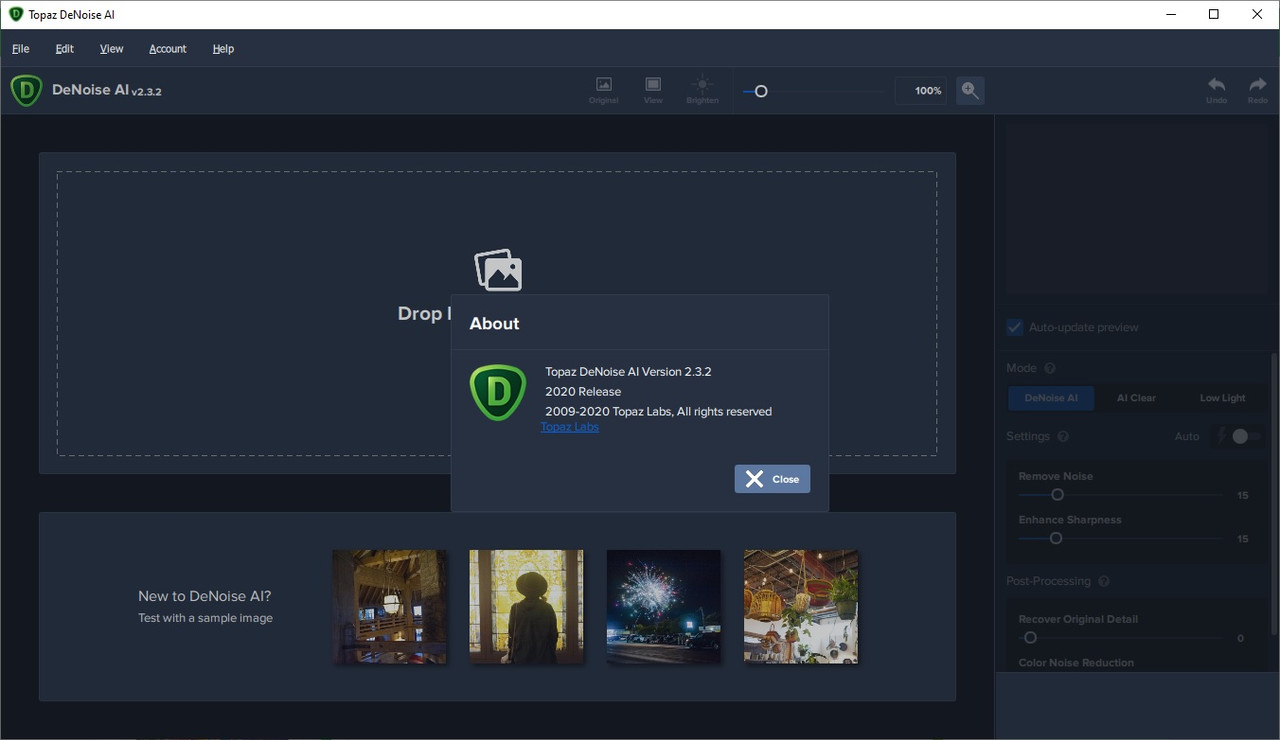
Task: Click the Settings help question mark icon
Action: click(x=1063, y=436)
